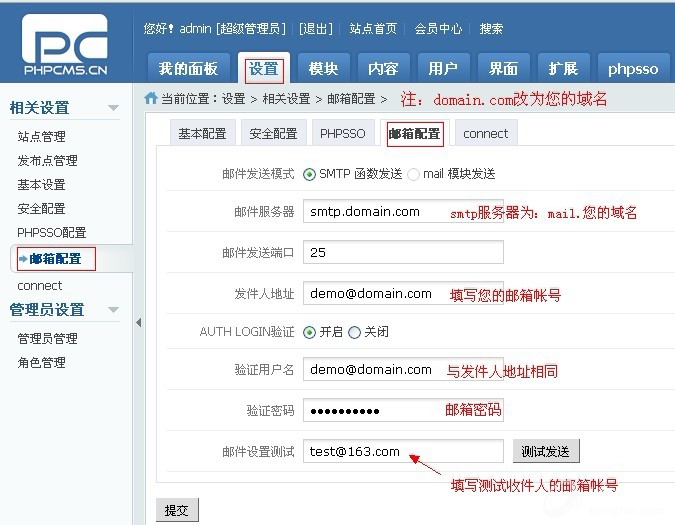Switch to the 安全配置 tab
The image size is (675, 525).
pyautogui.click(x=273, y=133)
